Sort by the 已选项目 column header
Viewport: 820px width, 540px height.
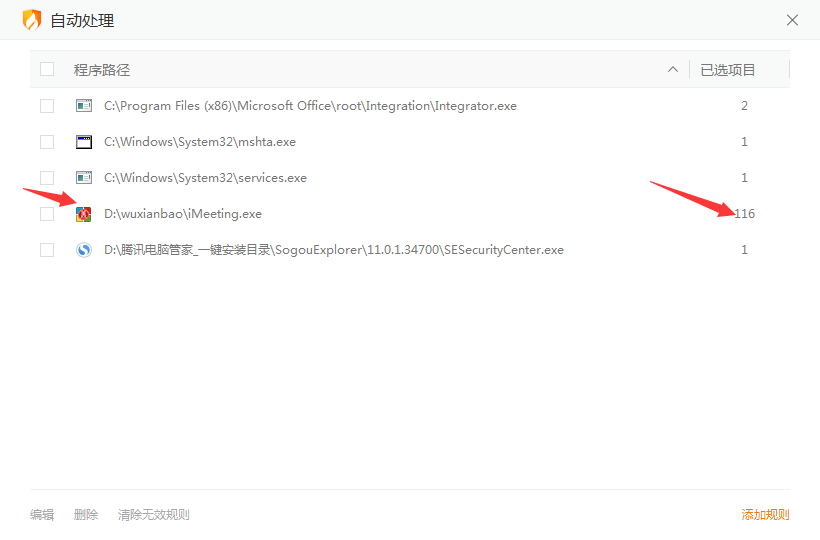pos(728,70)
